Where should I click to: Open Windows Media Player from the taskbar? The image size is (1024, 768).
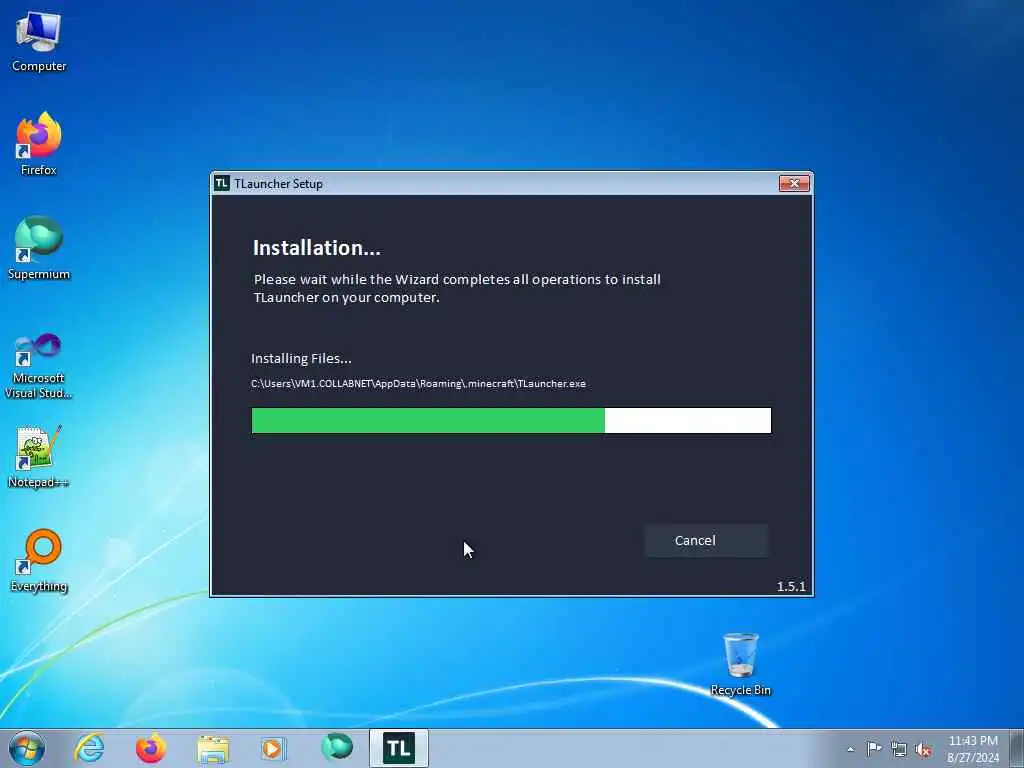coord(273,748)
